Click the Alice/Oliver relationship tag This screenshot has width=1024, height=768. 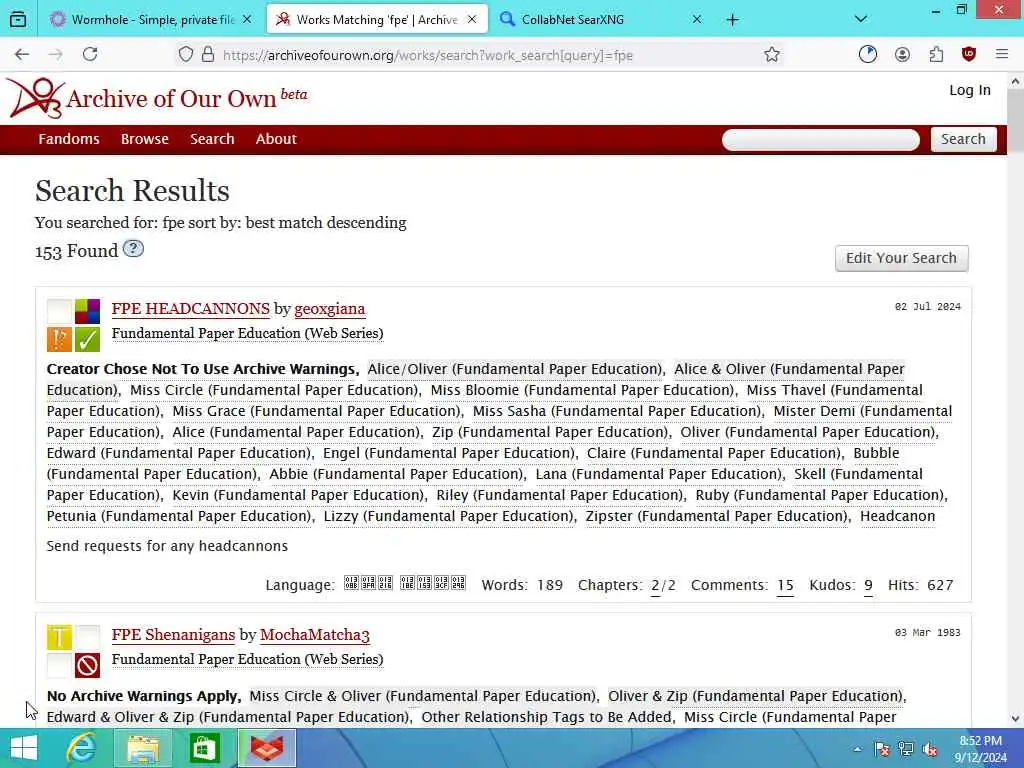pyautogui.click(x=515, y=369)
